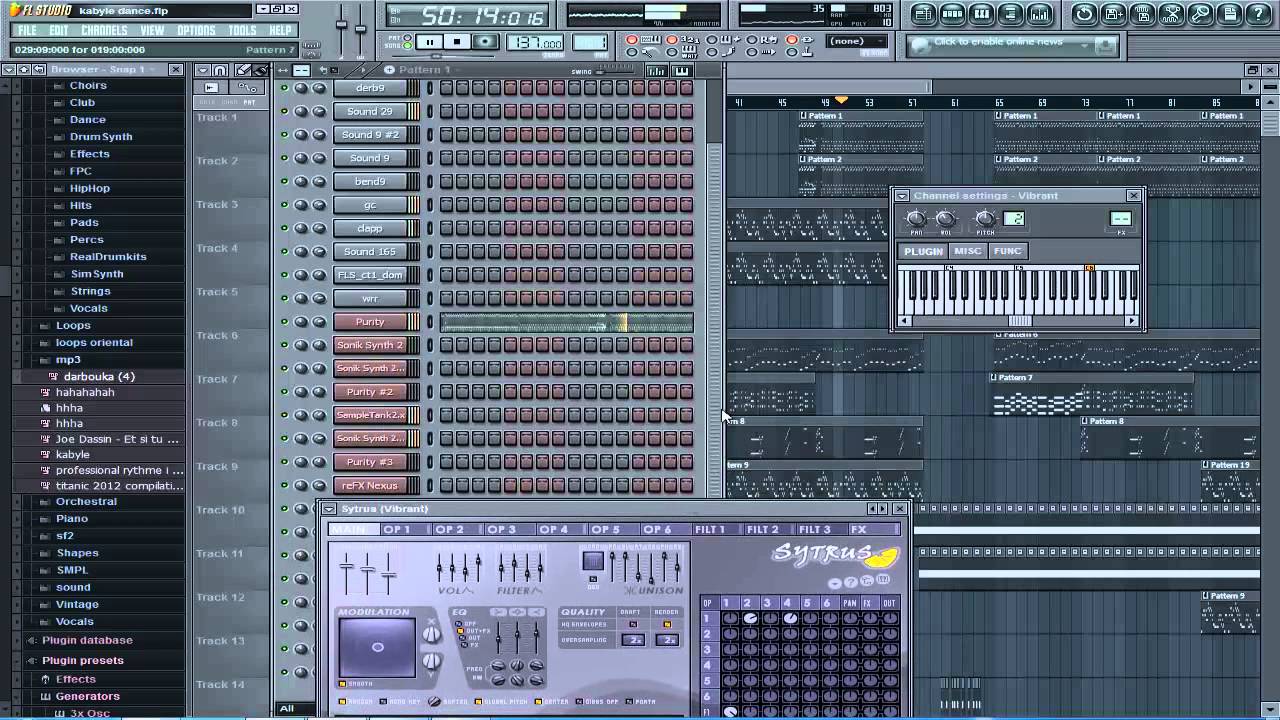Image resolution: width=1280 pixels, height=720 pixels.
Task: Click the Record button in transport
Action: 485,42
